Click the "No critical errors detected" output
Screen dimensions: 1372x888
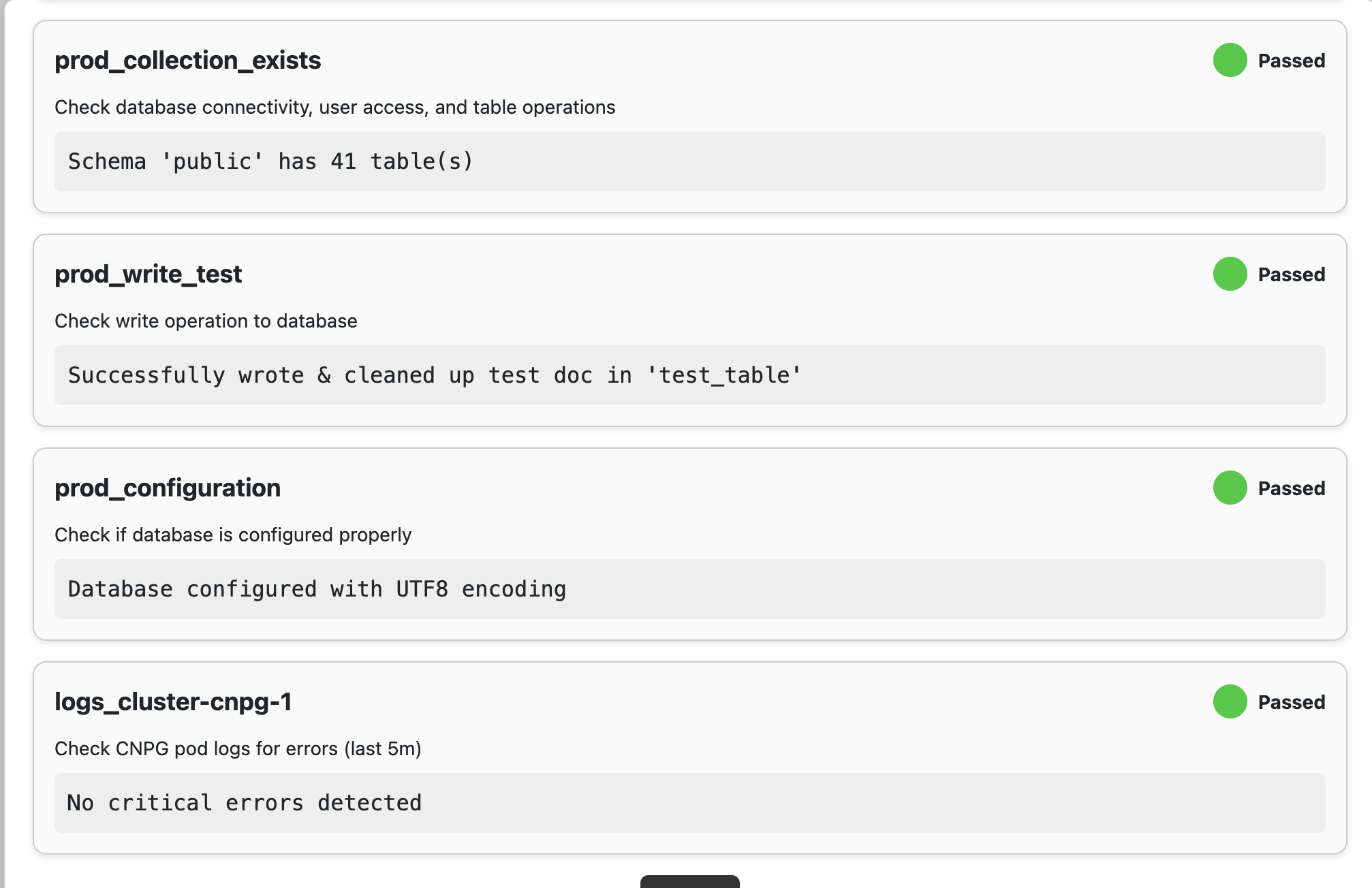pos(245,803)
